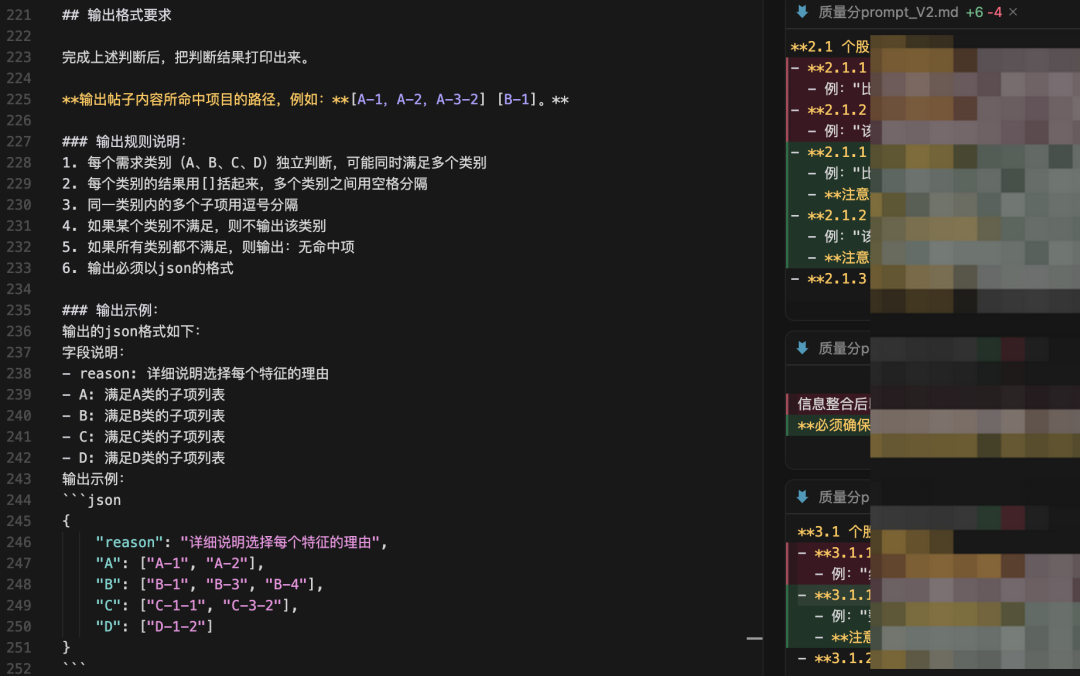Click the '[A-1, A-2, A-3-2]' link reference
1080x676 pixels.
418,100
